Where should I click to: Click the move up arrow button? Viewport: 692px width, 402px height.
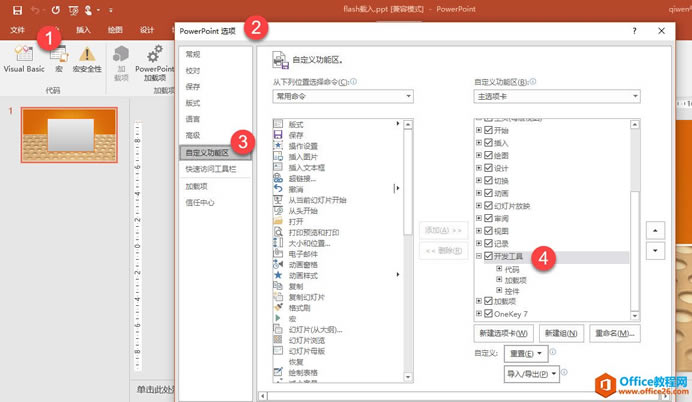[x=655, y=230]
